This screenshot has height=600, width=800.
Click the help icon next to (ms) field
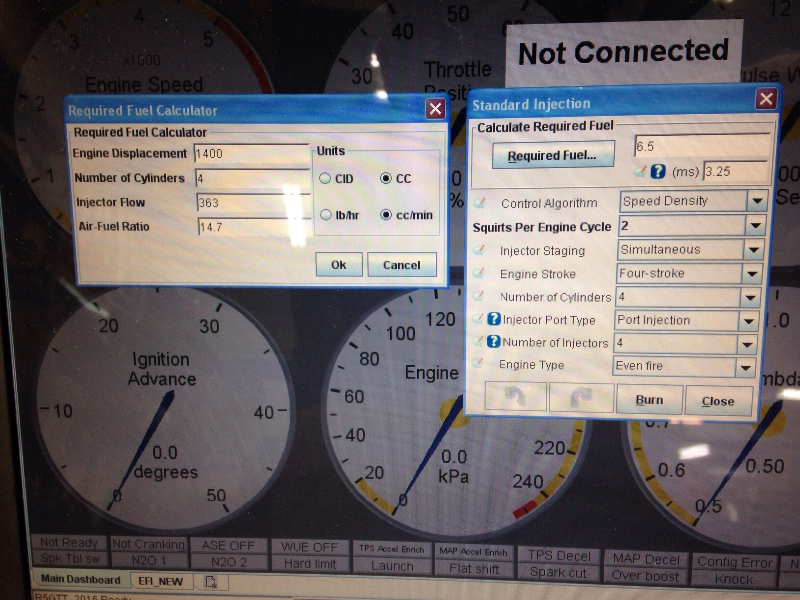coord(658,172)
